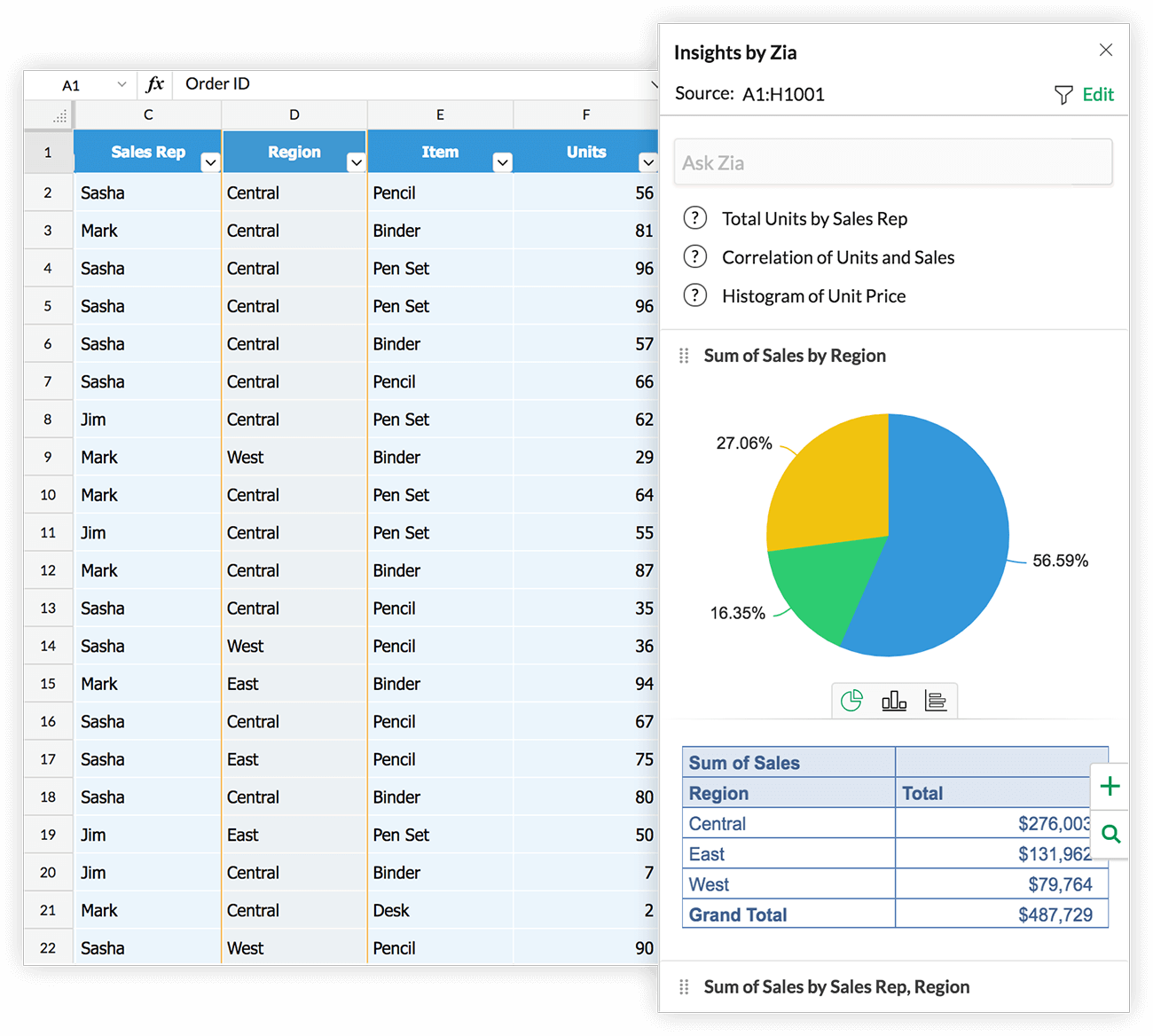This screenshot has width=1153, height=1036.
Task: Open the Item column filter dropdown
Action: coord(503,162)
